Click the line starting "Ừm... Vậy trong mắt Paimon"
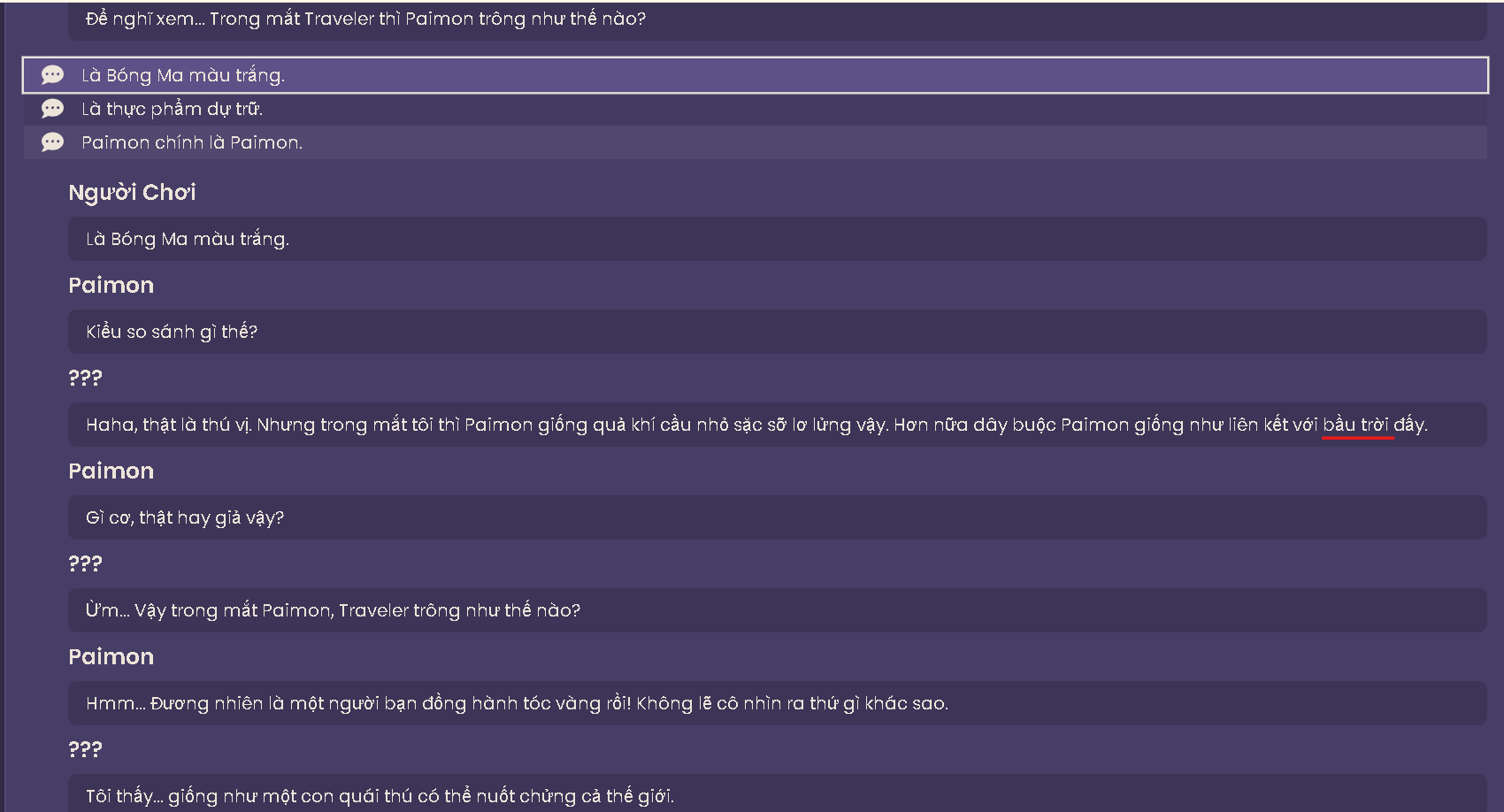 333,610
